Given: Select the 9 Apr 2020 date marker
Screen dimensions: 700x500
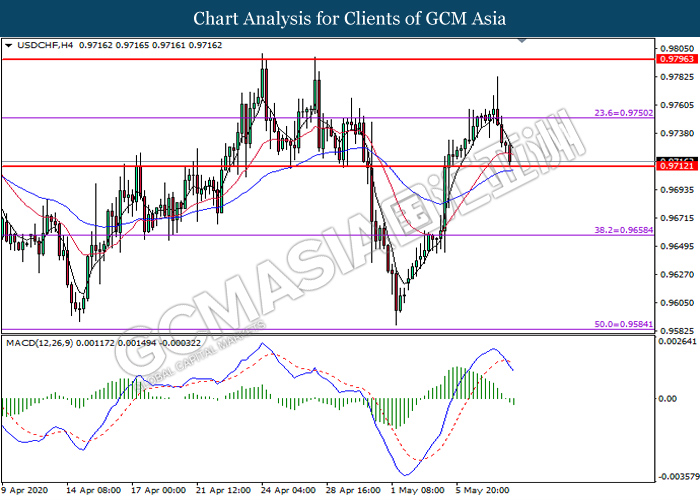Looking at the screenshot, I should tap(24, 490).
